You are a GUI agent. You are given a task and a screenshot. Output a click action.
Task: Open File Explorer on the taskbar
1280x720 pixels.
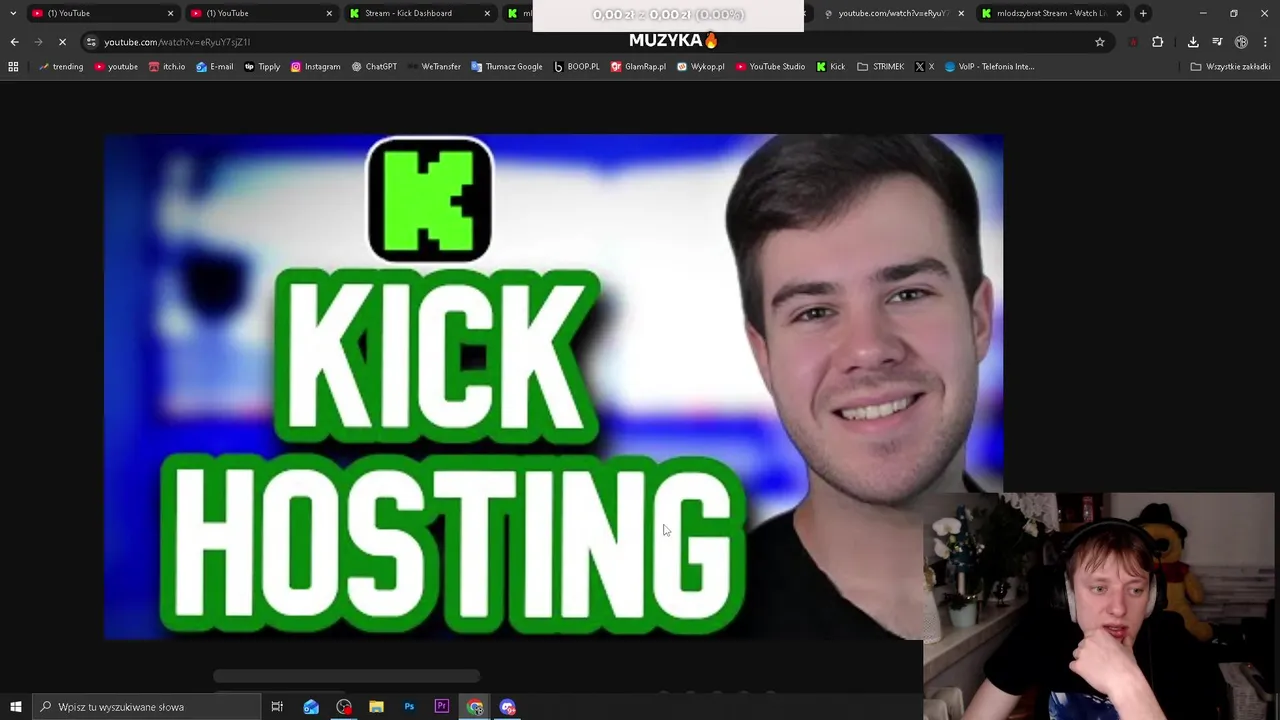click(x=376, y=707)
